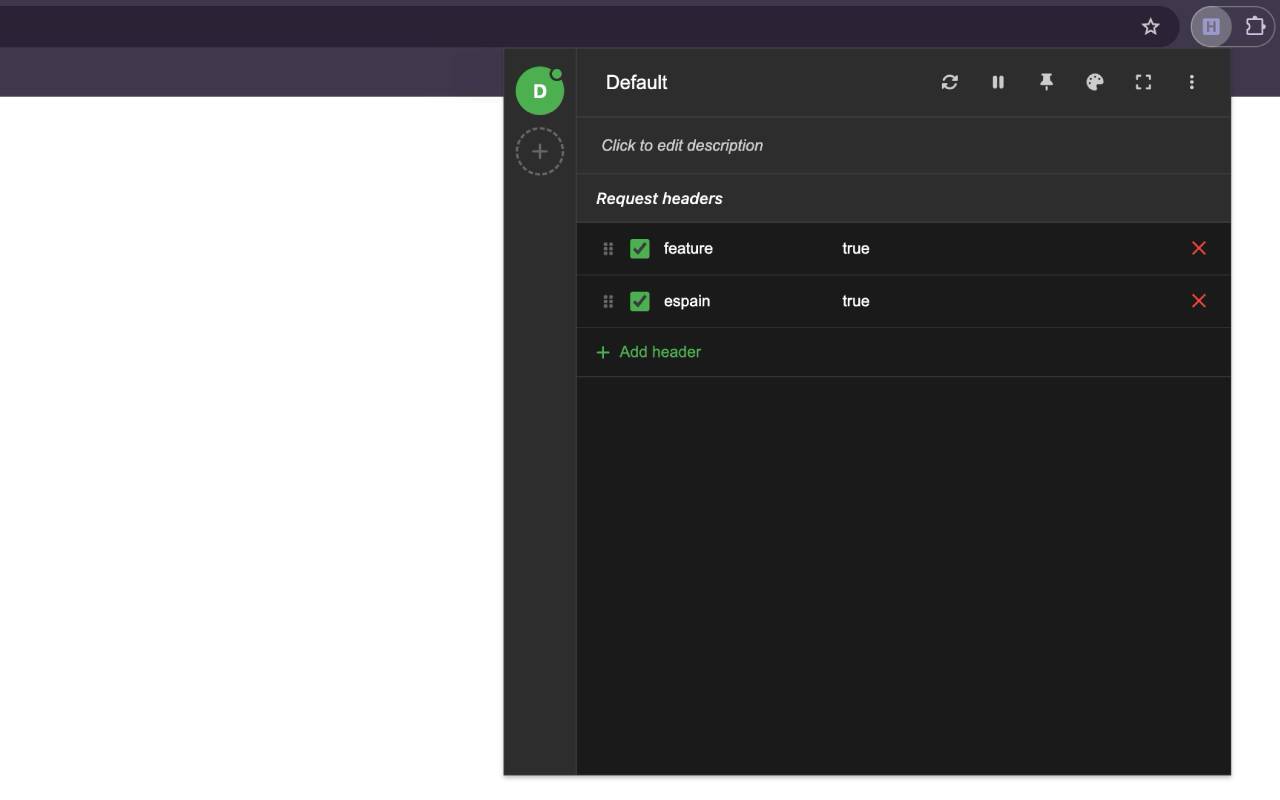Click Add header button

(x=649, y=352)
